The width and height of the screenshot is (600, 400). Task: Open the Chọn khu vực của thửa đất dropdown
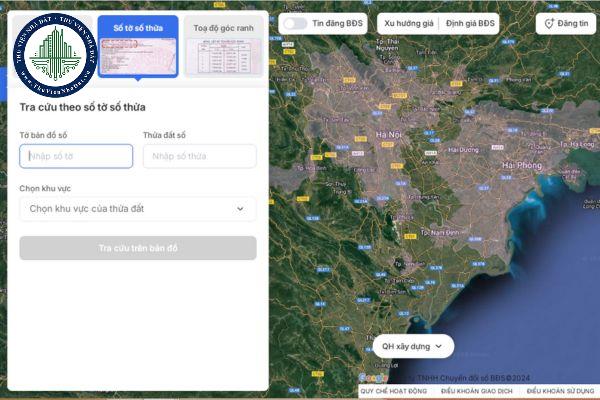click(138, 209)
